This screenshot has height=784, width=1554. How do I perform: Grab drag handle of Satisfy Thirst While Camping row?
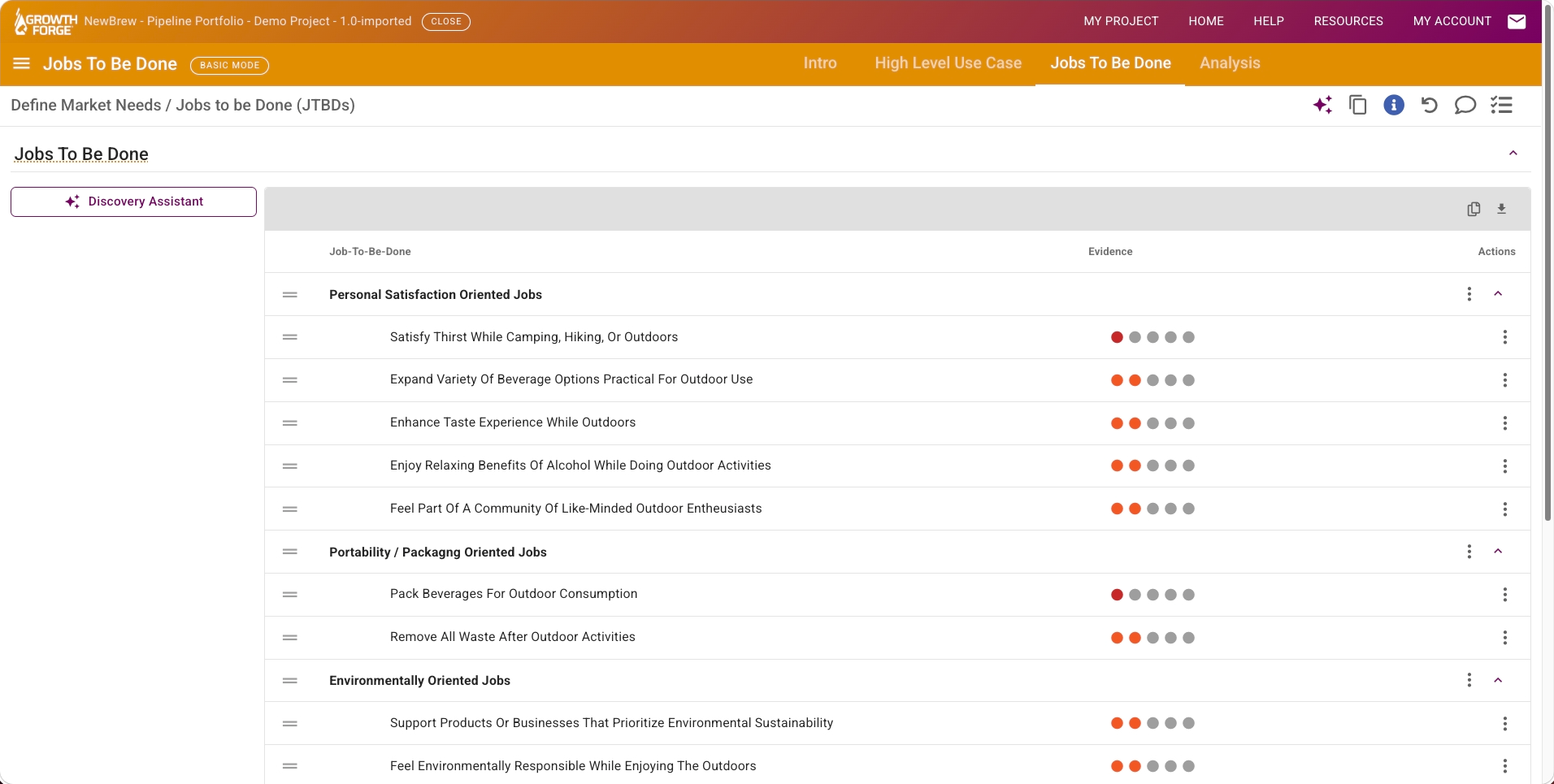pyautogui.click(x=289, y=337)
